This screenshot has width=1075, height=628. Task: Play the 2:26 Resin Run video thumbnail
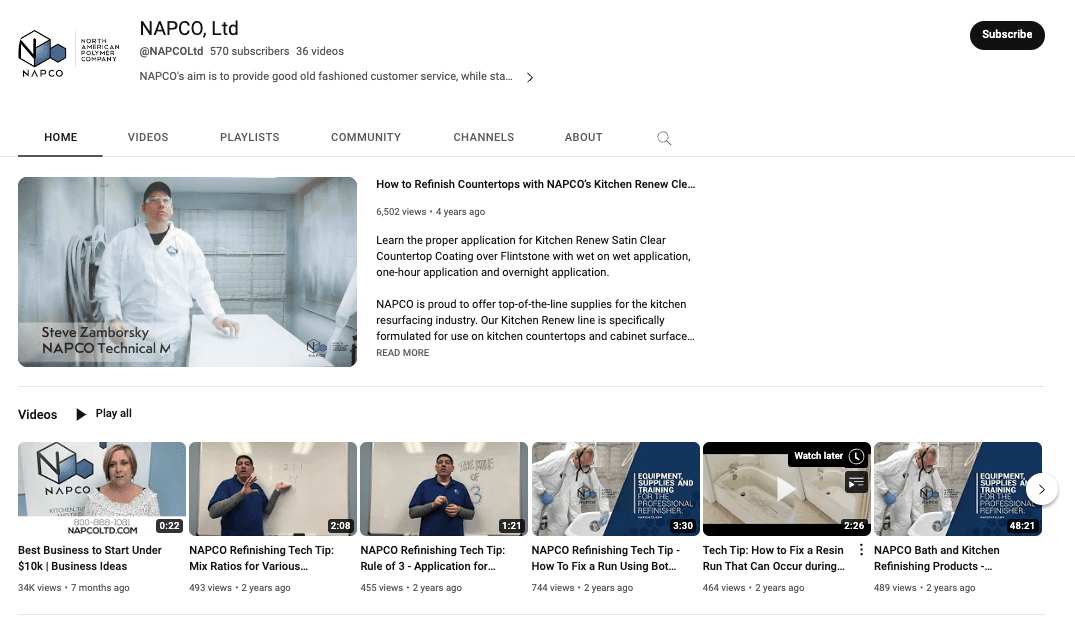point(786,489)
